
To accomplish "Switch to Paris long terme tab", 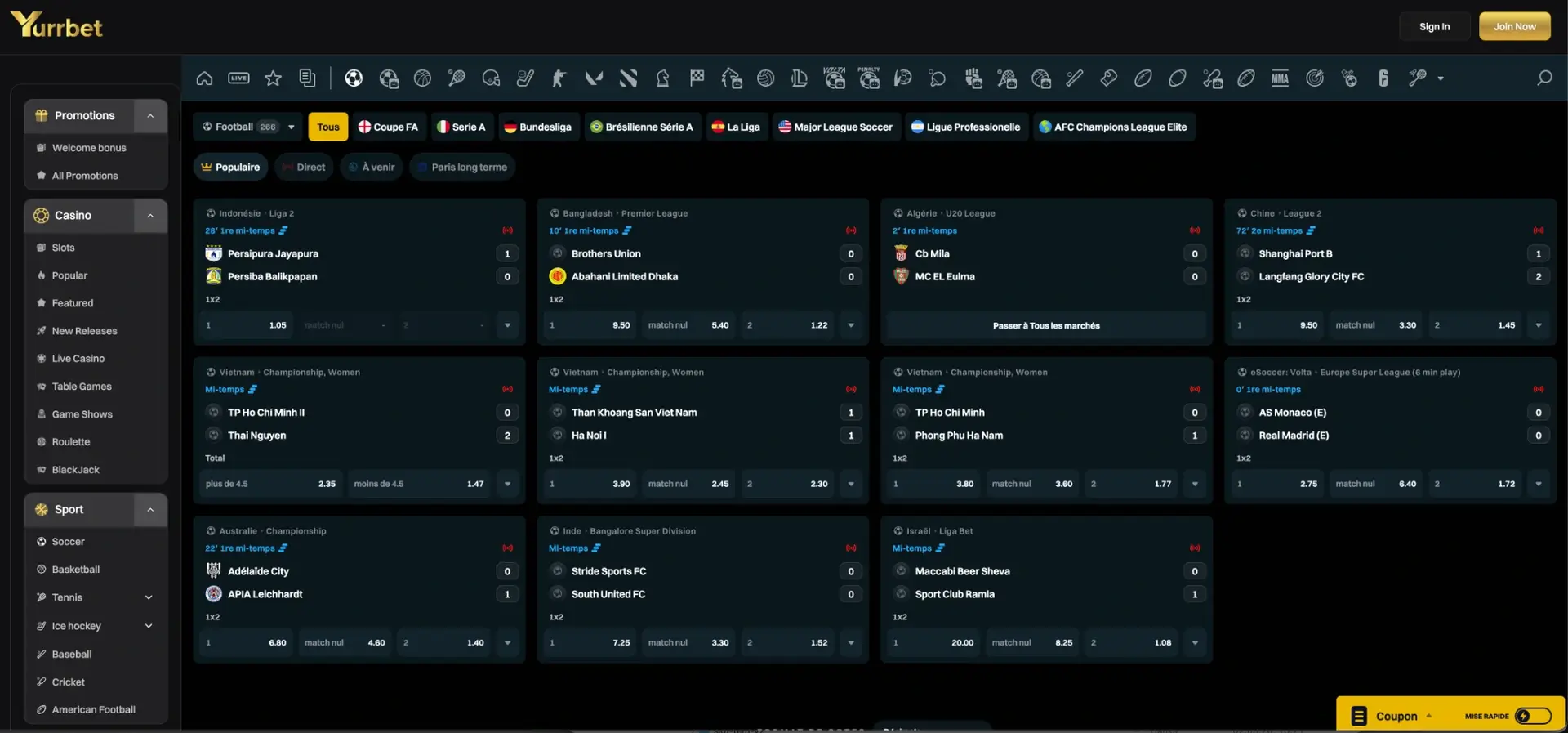I will point(462,167).
